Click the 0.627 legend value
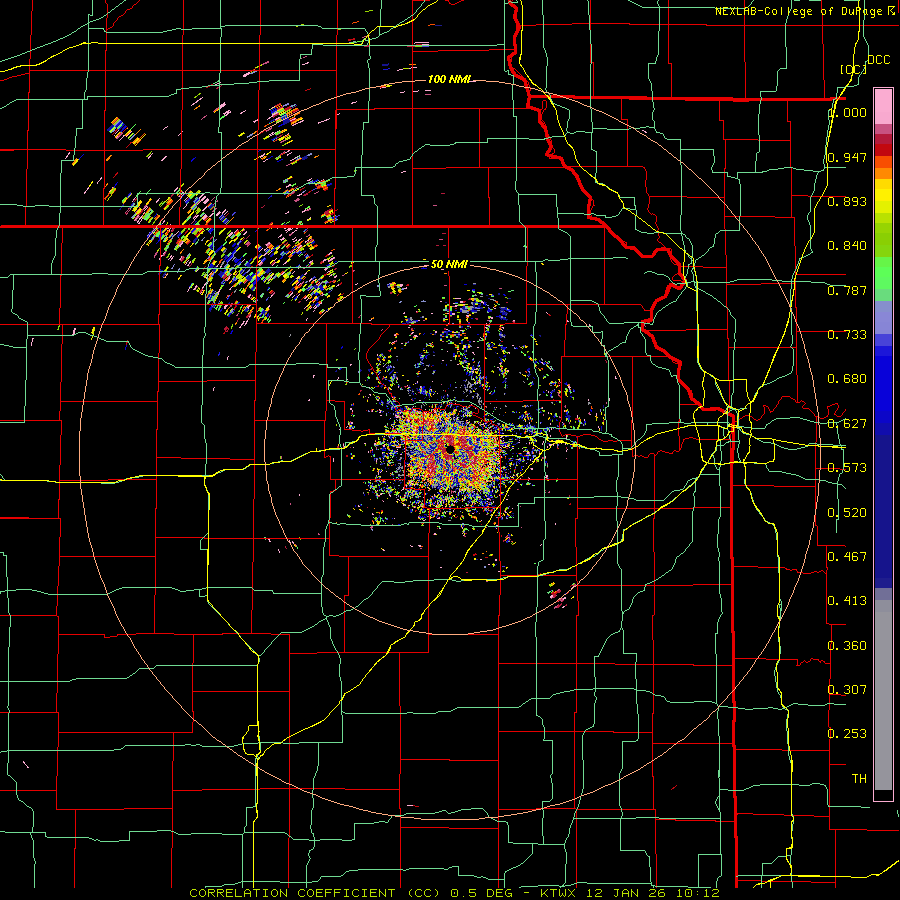900x900 pixels. coord(847,424)
